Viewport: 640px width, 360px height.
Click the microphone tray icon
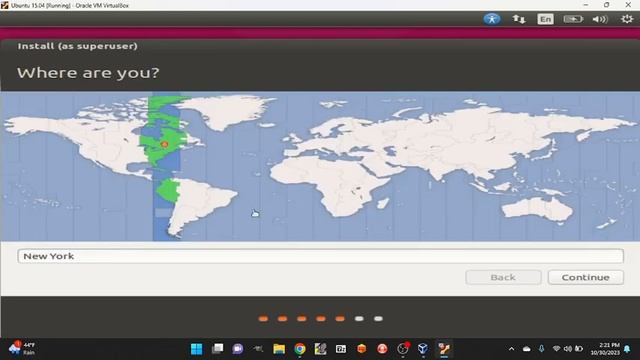pyautogui.click(x=542, y=349)
